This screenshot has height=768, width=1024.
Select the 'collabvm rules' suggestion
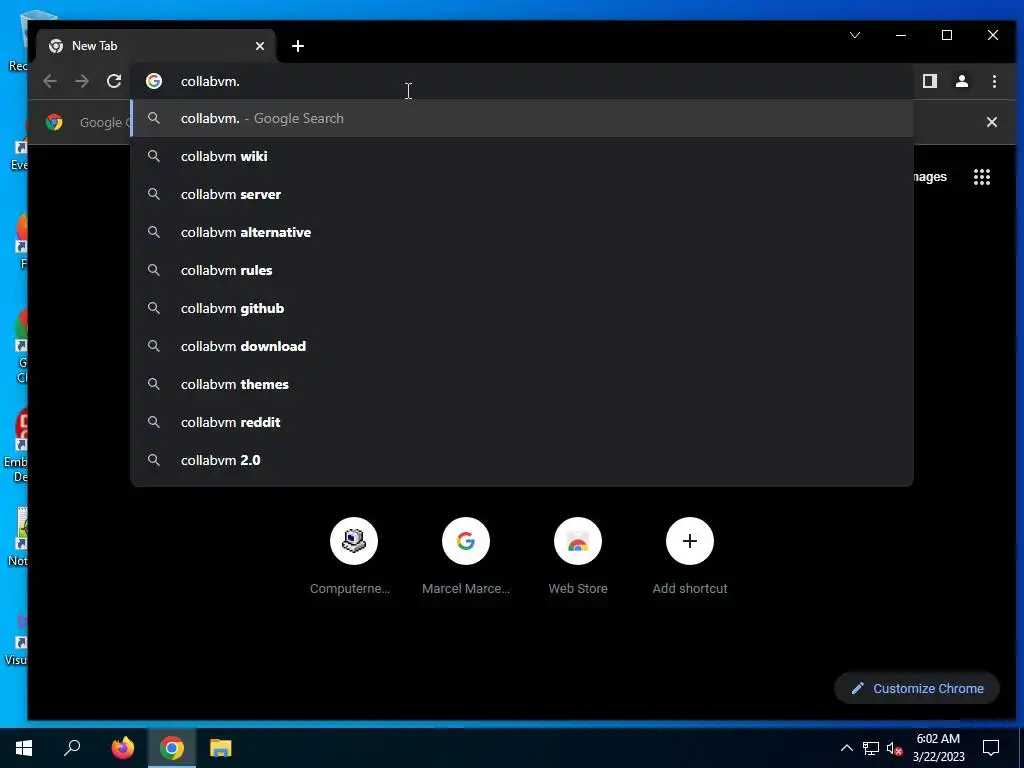coord(522,270)
